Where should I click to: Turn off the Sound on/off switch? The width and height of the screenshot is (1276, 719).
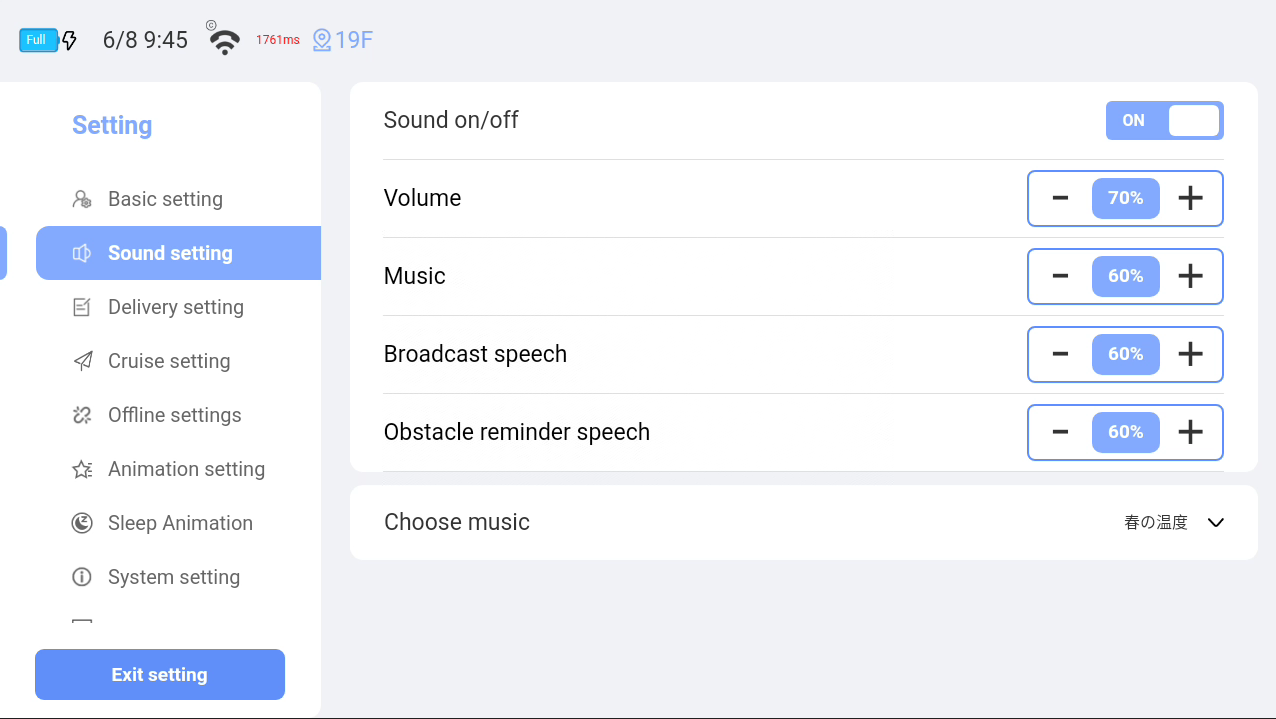[x=1164, y=121]
